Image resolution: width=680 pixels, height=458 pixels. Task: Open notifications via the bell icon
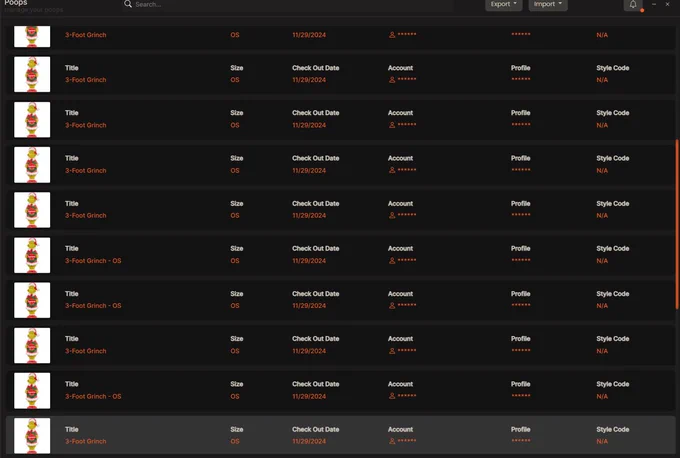point(633,5)
